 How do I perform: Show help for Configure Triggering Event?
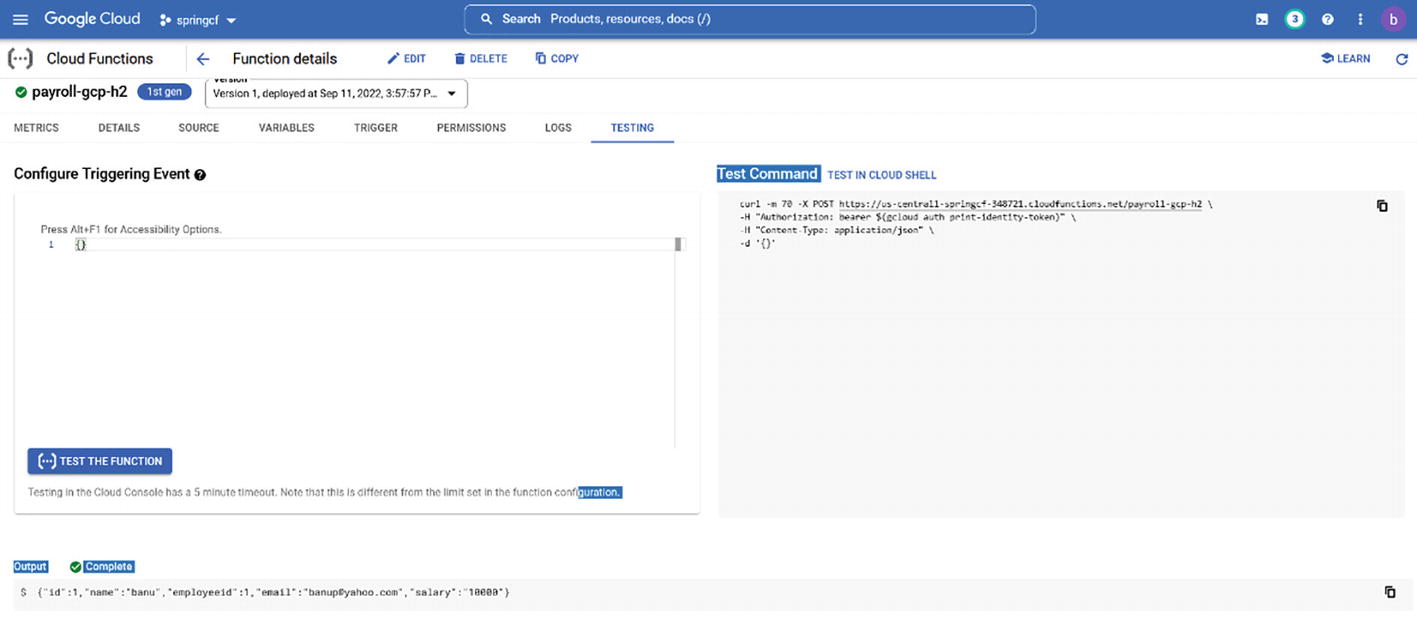pos(200,175)
